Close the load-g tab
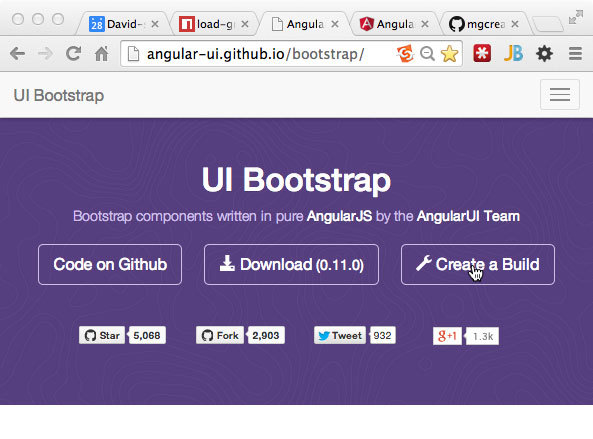Viewport: 593px width, 439px height. (245, 24)
